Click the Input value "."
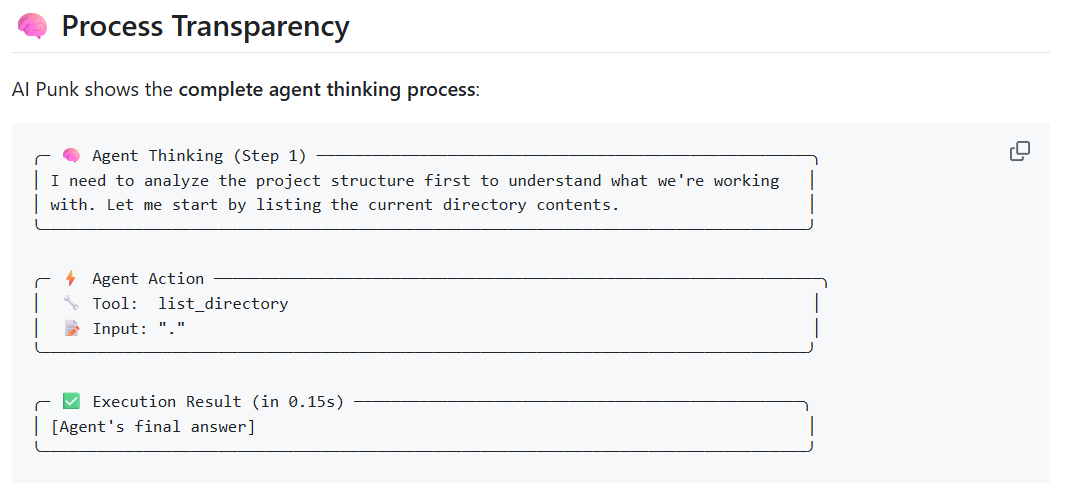Viewport: 1066px width, 493px height. (x=171, y=328)
